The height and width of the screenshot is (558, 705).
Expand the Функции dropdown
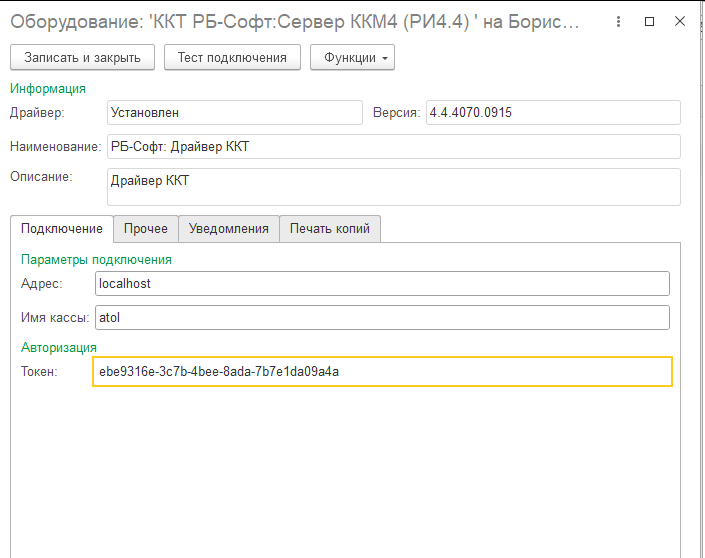[x=352, y=57]
